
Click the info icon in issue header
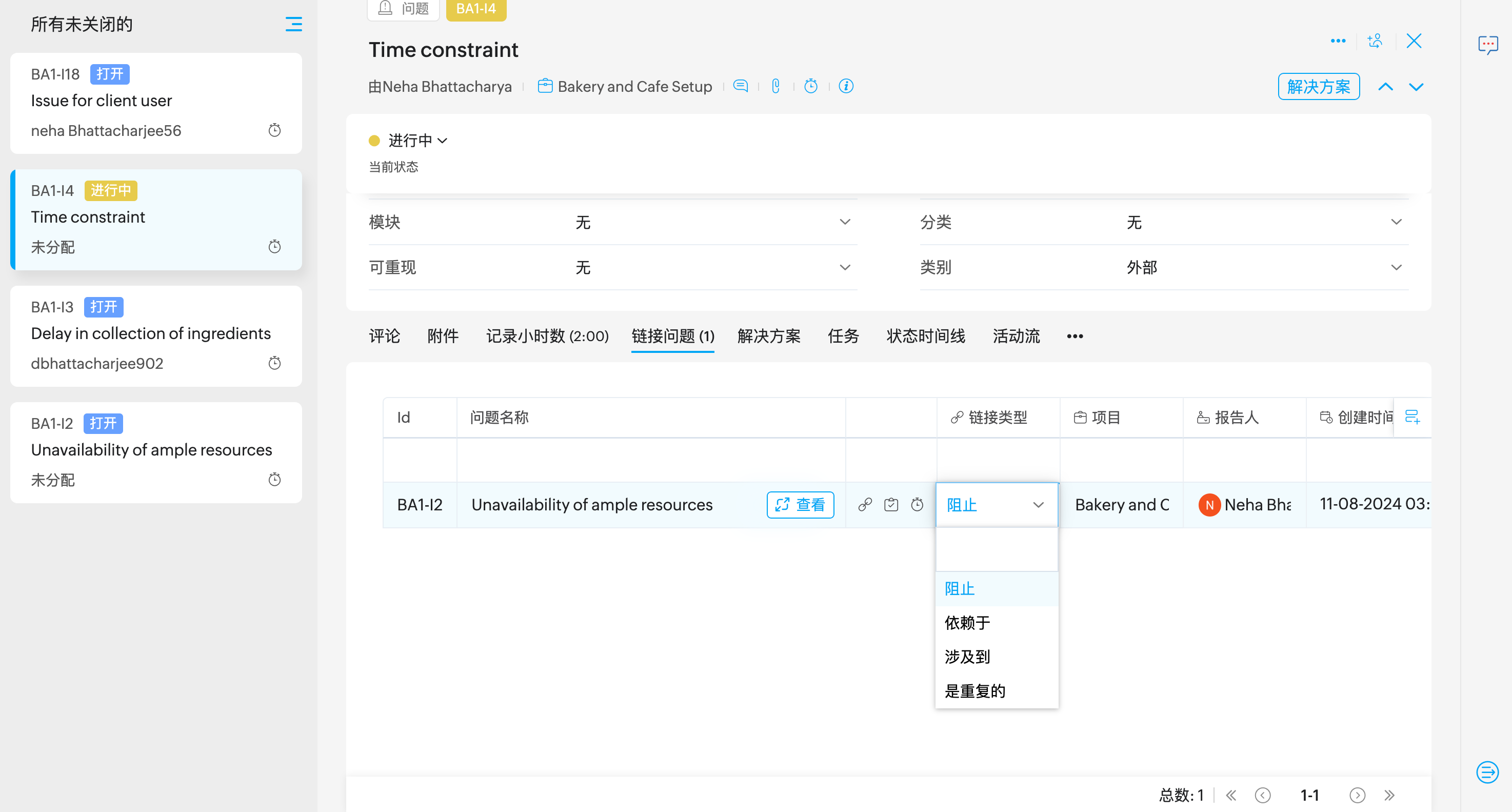(846, 86)
